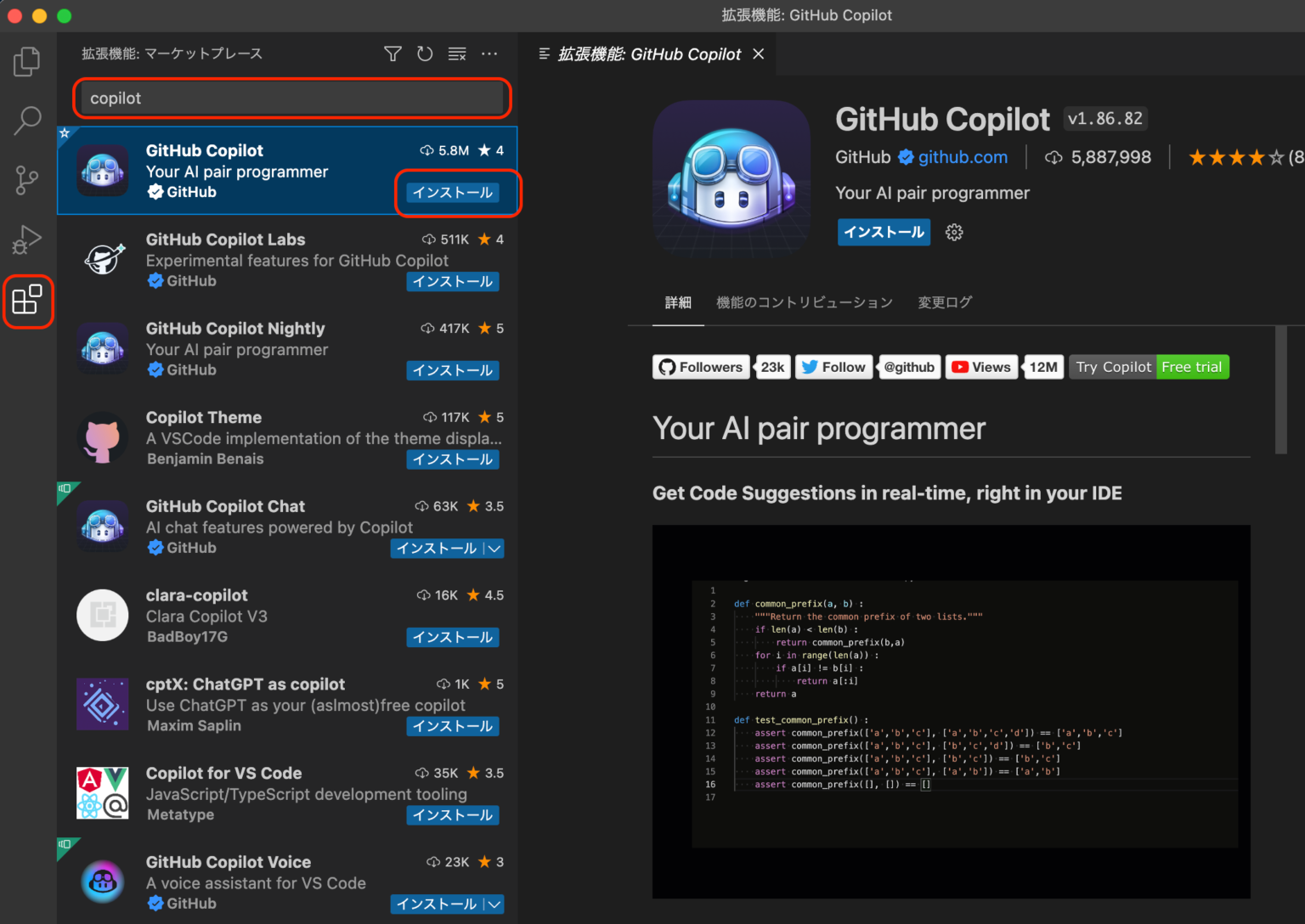This screenshot has width=1305, height=924.
Task: Open the Explorer view in the Activity Bar
Action: tap(26, 61)
